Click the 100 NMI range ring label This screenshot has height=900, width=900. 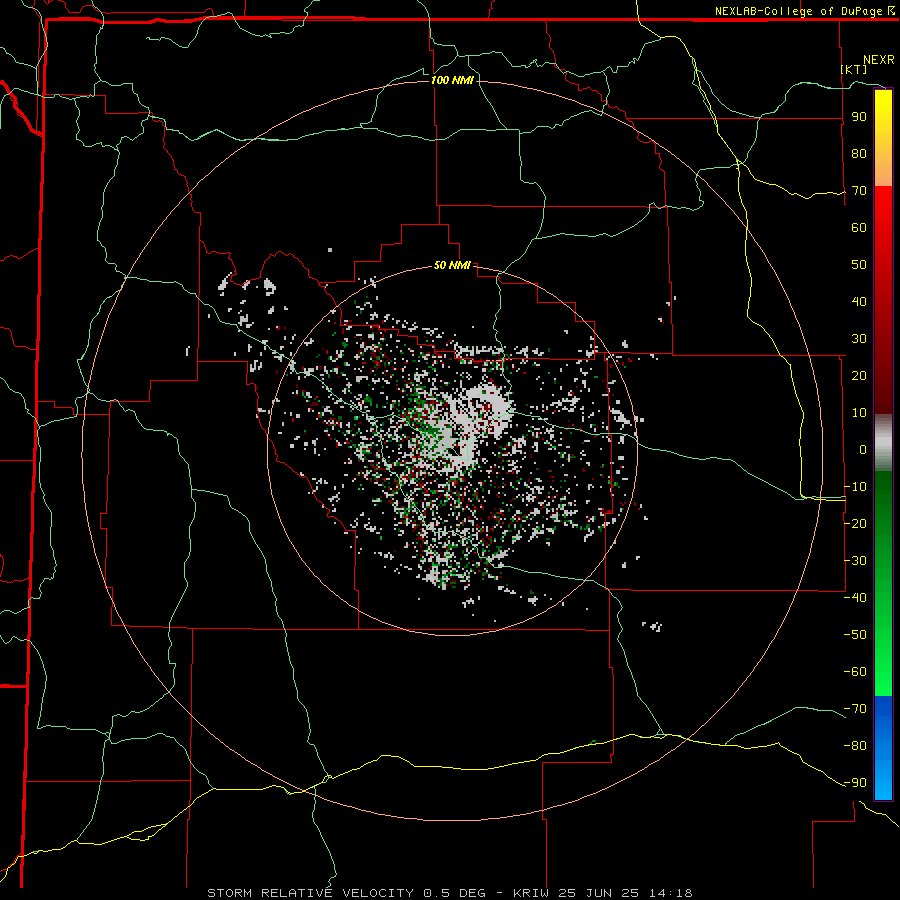tap(452, 80)
